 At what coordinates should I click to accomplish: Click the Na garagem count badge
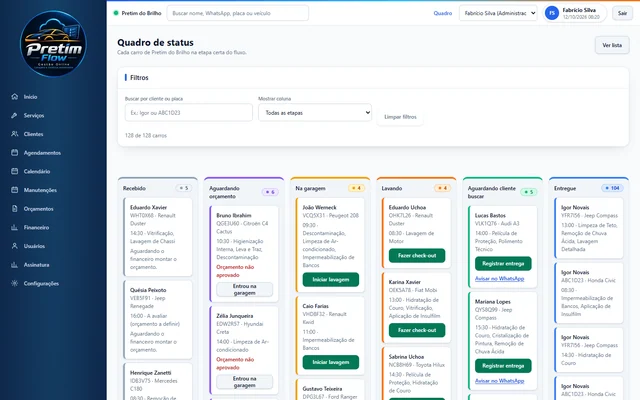356,188
